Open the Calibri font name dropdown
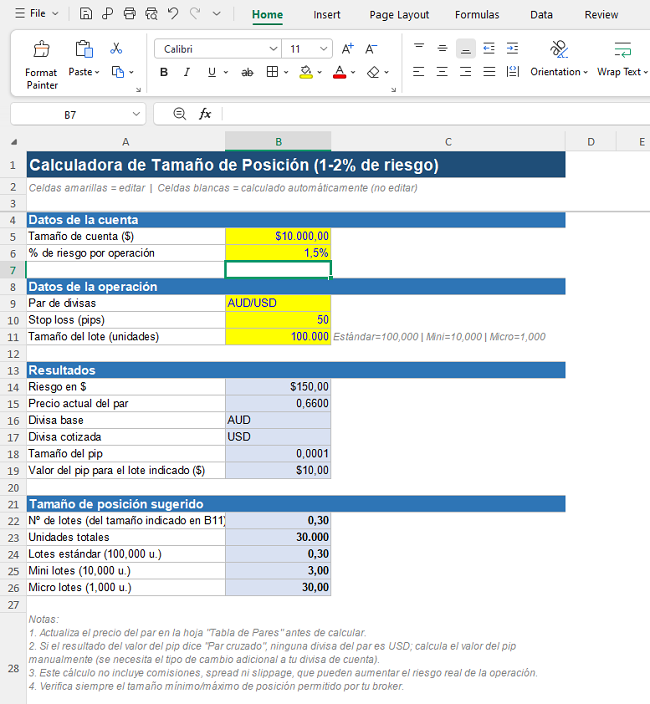Screen dimensions: 650x704 [273, 49]
